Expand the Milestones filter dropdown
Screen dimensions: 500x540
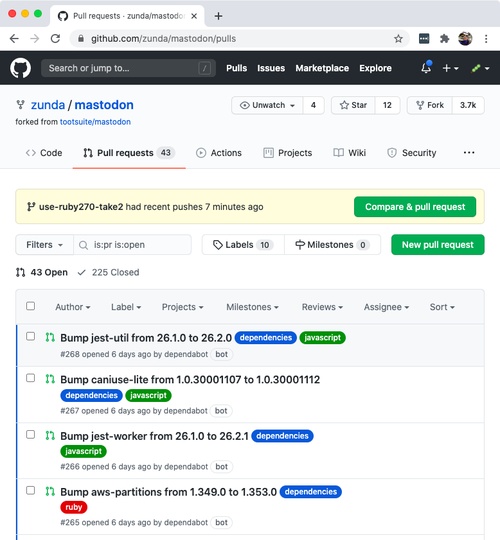pyautogui.click(x=252, y=307)
